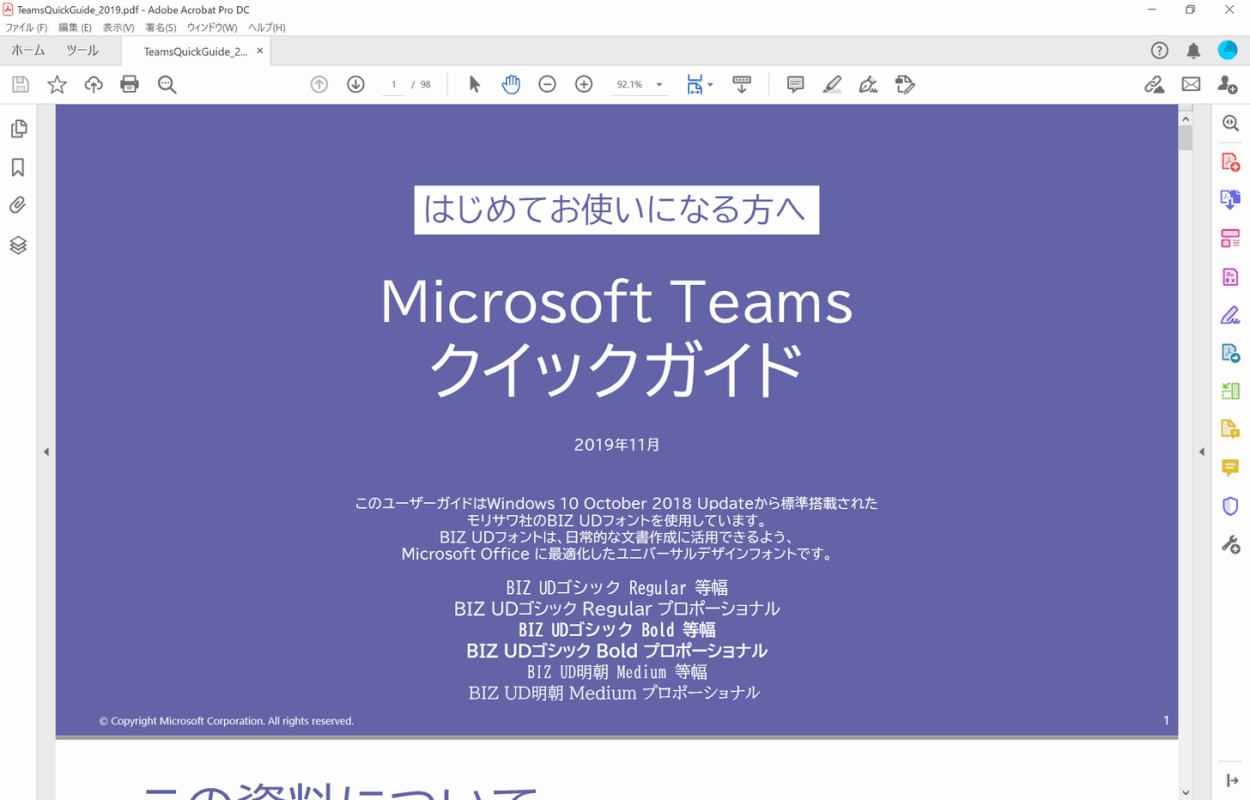Switch to the ツール tab

pos(82,51)
